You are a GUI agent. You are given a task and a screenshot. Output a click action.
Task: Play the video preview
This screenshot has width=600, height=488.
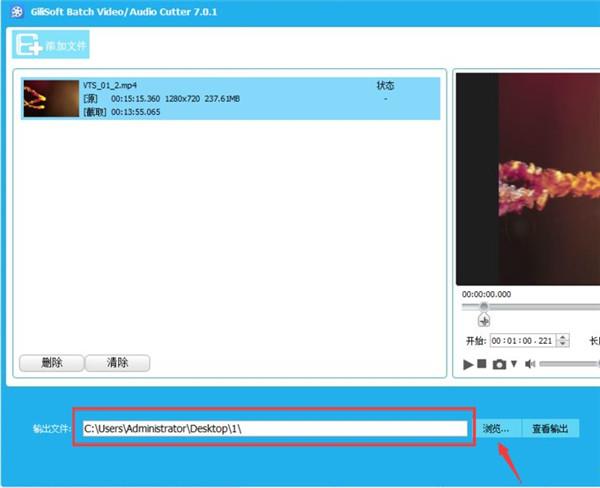coord(468,364)
